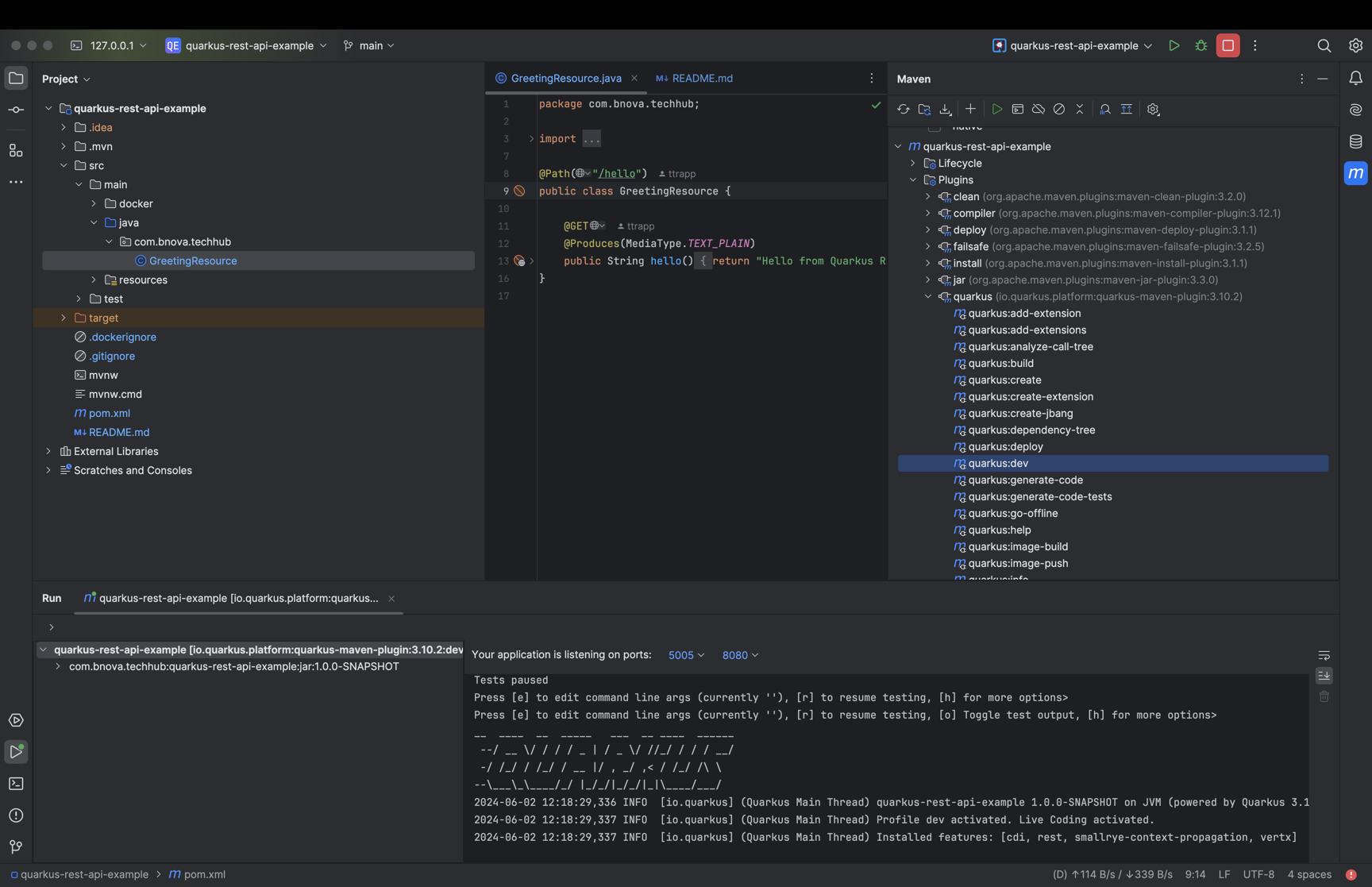
Task: Click the Maven sidebar button
Action: pos(1356,173)
